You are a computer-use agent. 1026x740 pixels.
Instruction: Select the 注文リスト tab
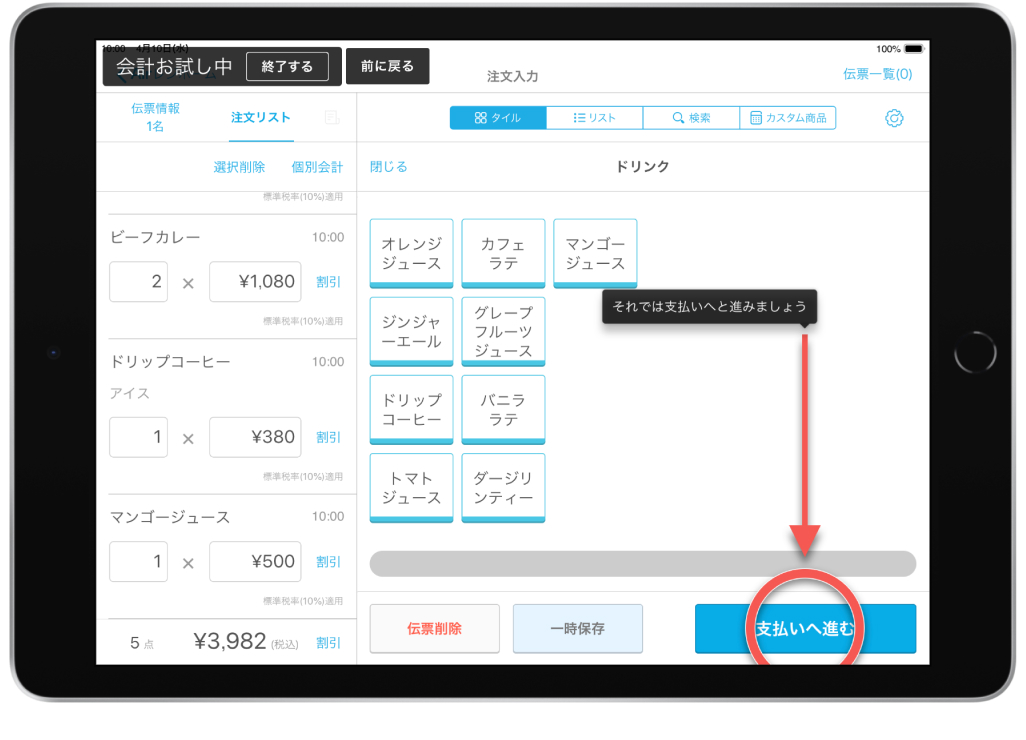coord(260,118)
